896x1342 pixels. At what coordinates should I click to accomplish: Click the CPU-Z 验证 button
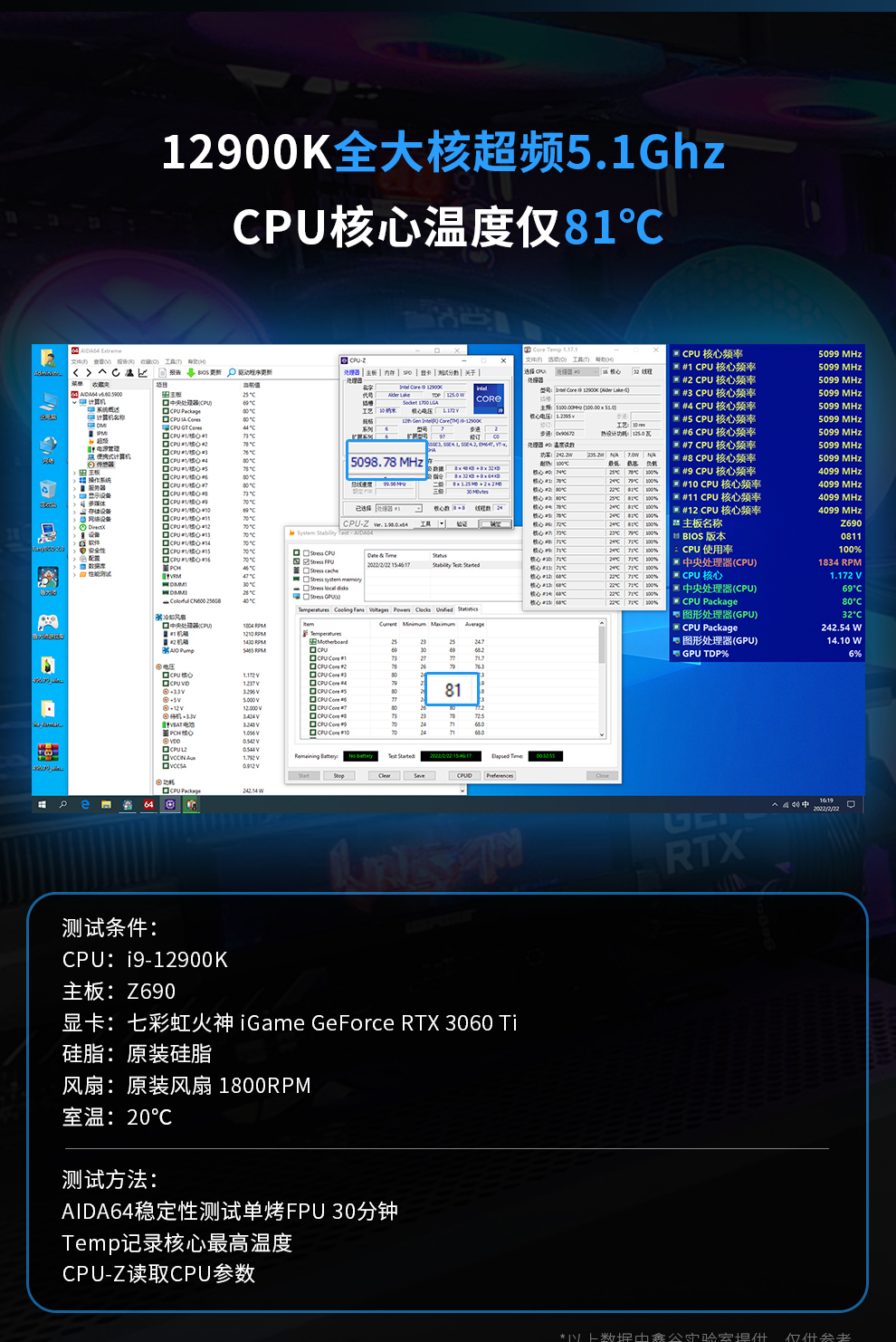point(462,523)
